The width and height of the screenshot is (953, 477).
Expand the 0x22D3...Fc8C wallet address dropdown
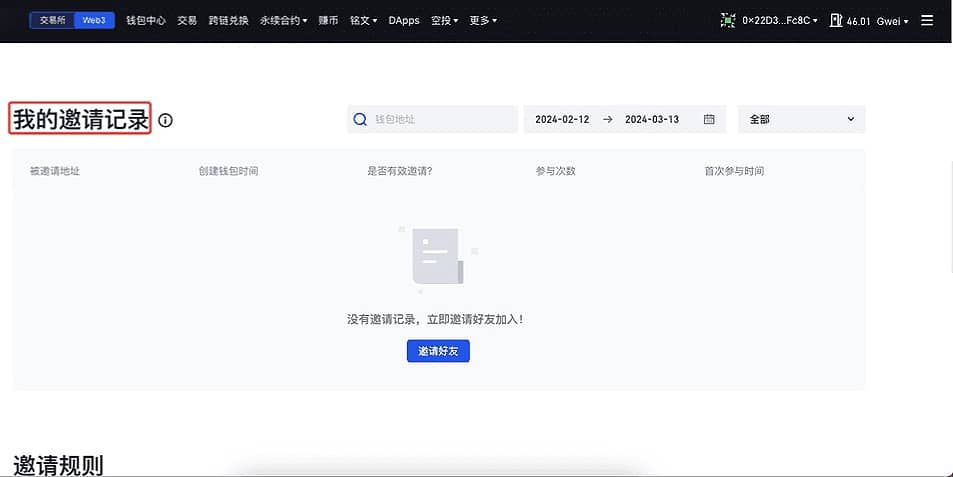pyautogui.click(x=780, y=20)
